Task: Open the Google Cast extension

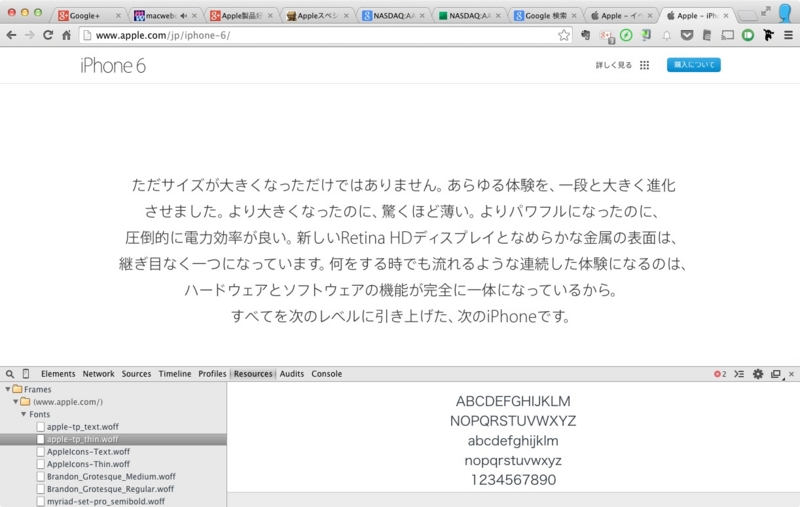Action: pos(727,35)
